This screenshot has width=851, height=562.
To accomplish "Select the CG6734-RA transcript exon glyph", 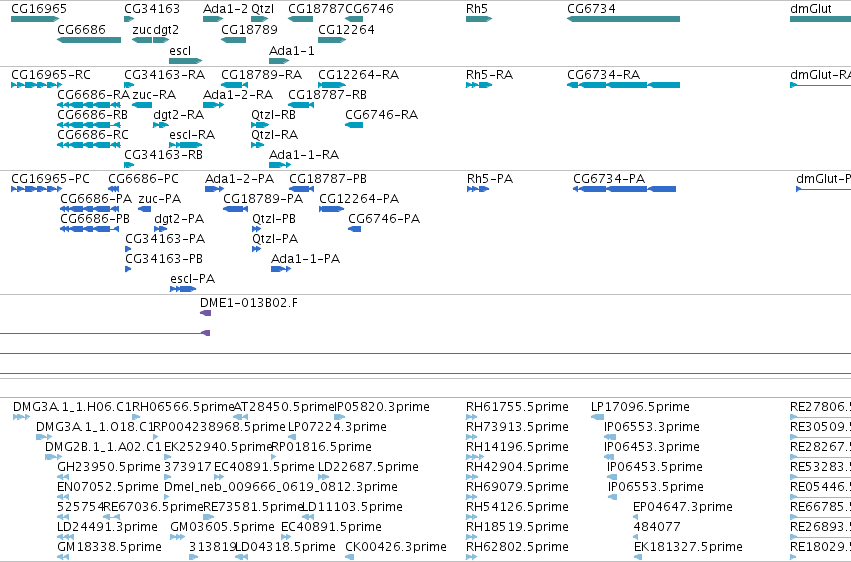I will coord(624,85).
